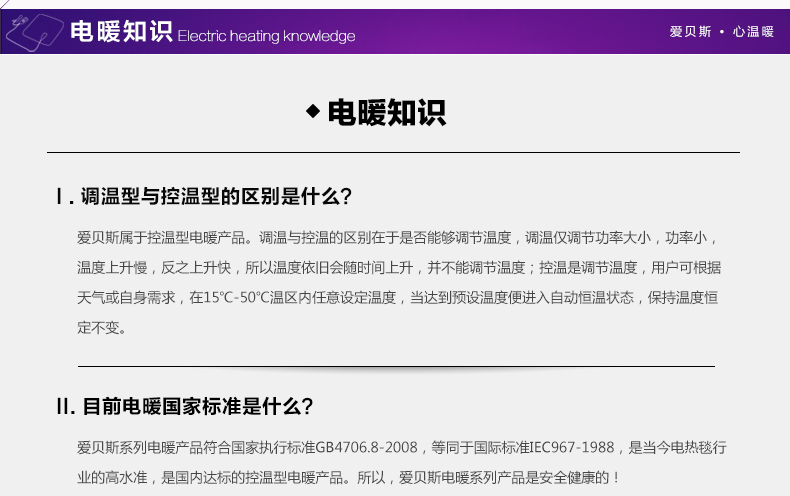
Task: Click the diamond bullet before the main 电暖知识 heading
Action: click(x=313, y=111)
